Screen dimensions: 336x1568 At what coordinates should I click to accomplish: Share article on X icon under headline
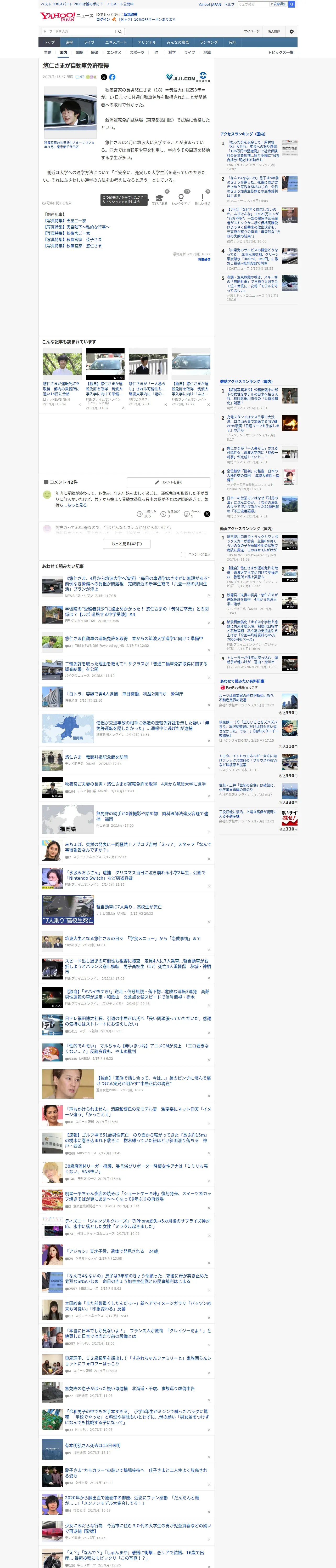[104, 77]
